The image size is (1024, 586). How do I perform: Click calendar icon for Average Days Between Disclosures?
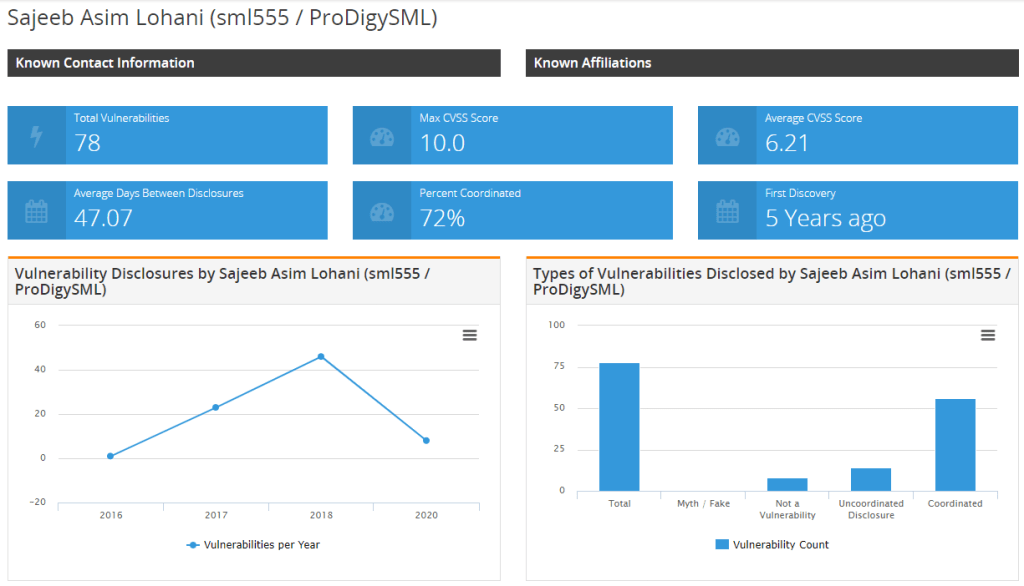point(37,211)
